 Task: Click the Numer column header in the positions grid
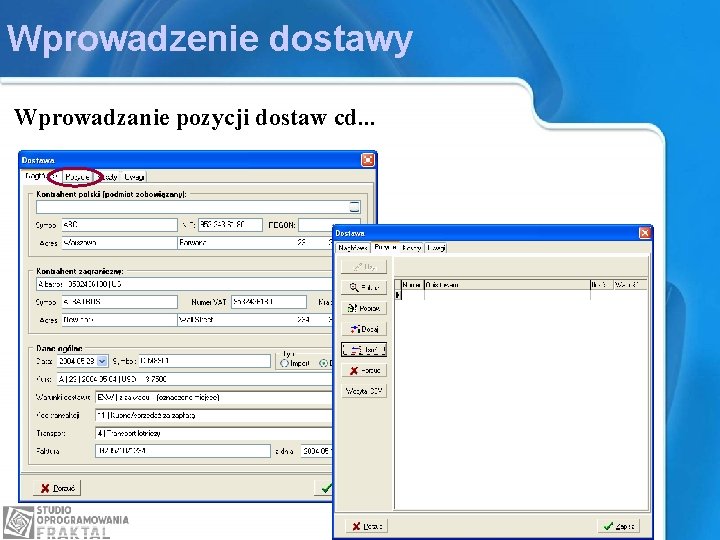(x=412, y=285)
